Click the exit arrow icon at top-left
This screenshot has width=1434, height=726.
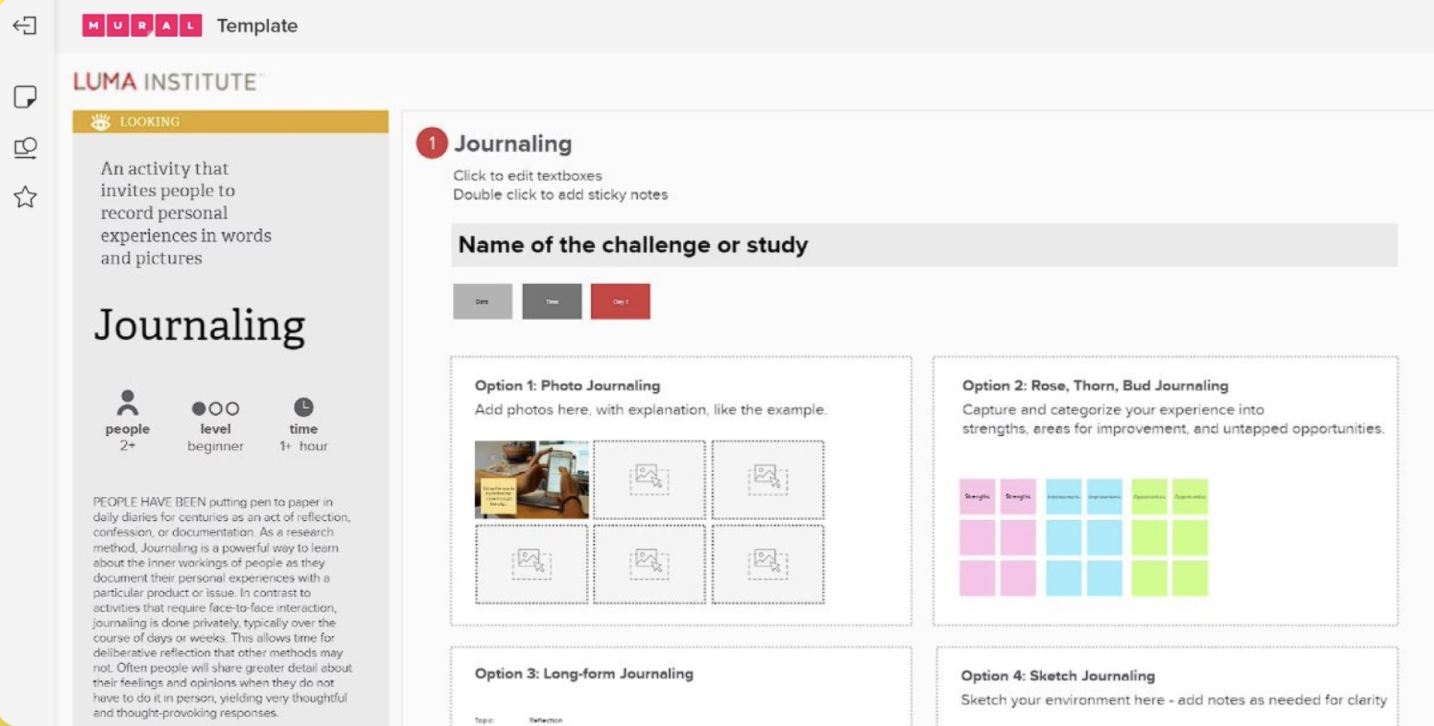pyautogui.click(x=25, y=26)
